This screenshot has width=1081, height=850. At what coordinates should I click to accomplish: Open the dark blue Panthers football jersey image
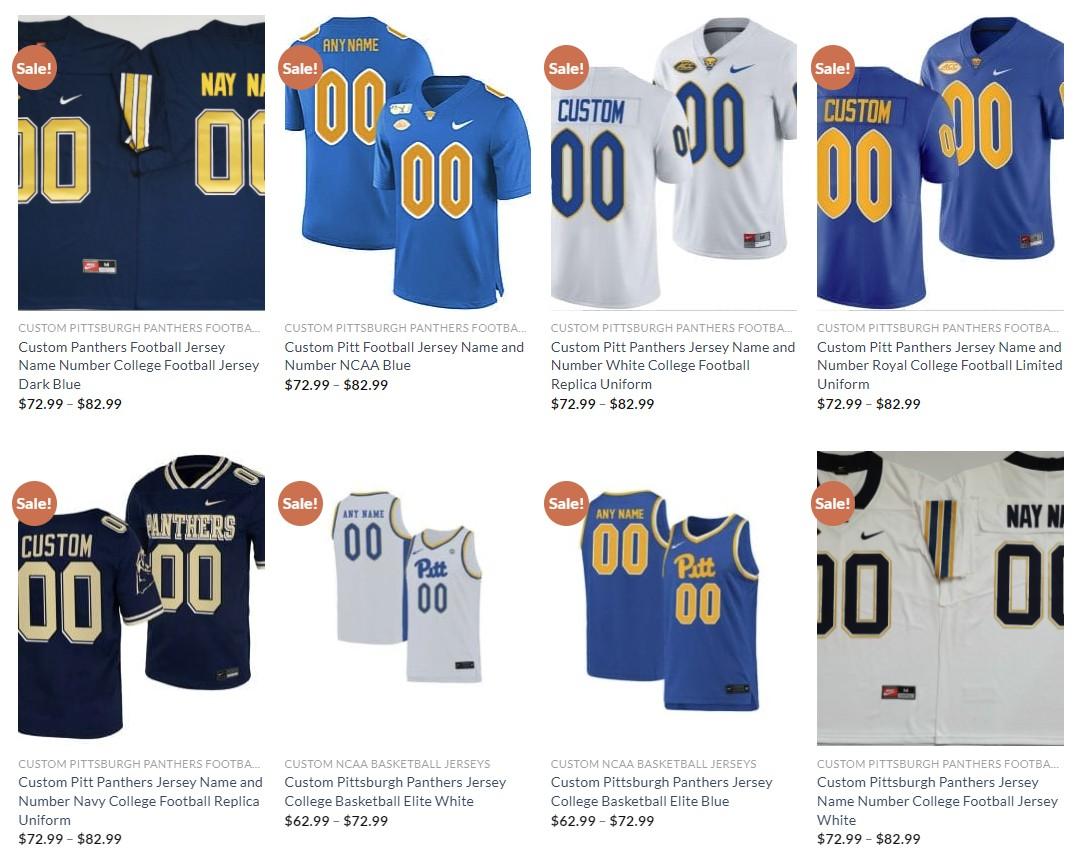[x=141, y=163]
